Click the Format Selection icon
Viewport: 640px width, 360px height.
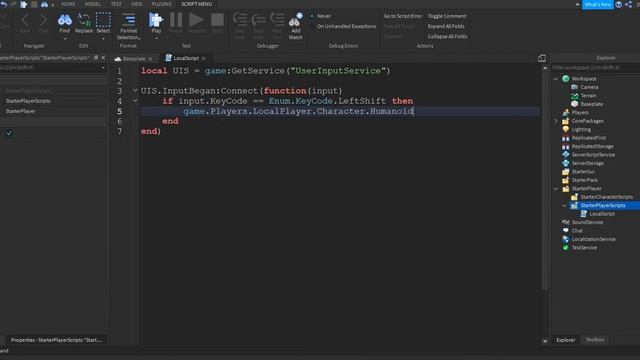[129, 20]
